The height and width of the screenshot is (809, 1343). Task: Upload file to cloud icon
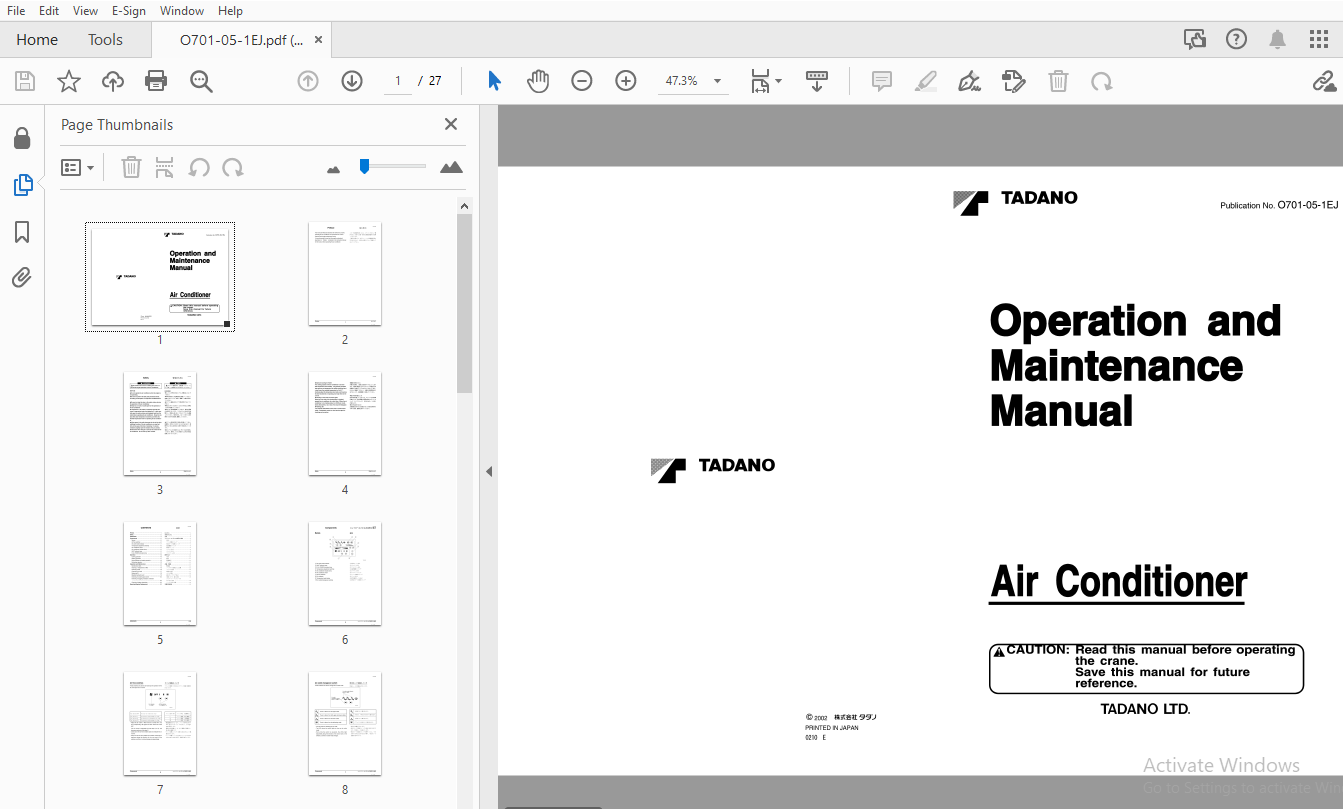pyautogui.click(x=113, y=81)
